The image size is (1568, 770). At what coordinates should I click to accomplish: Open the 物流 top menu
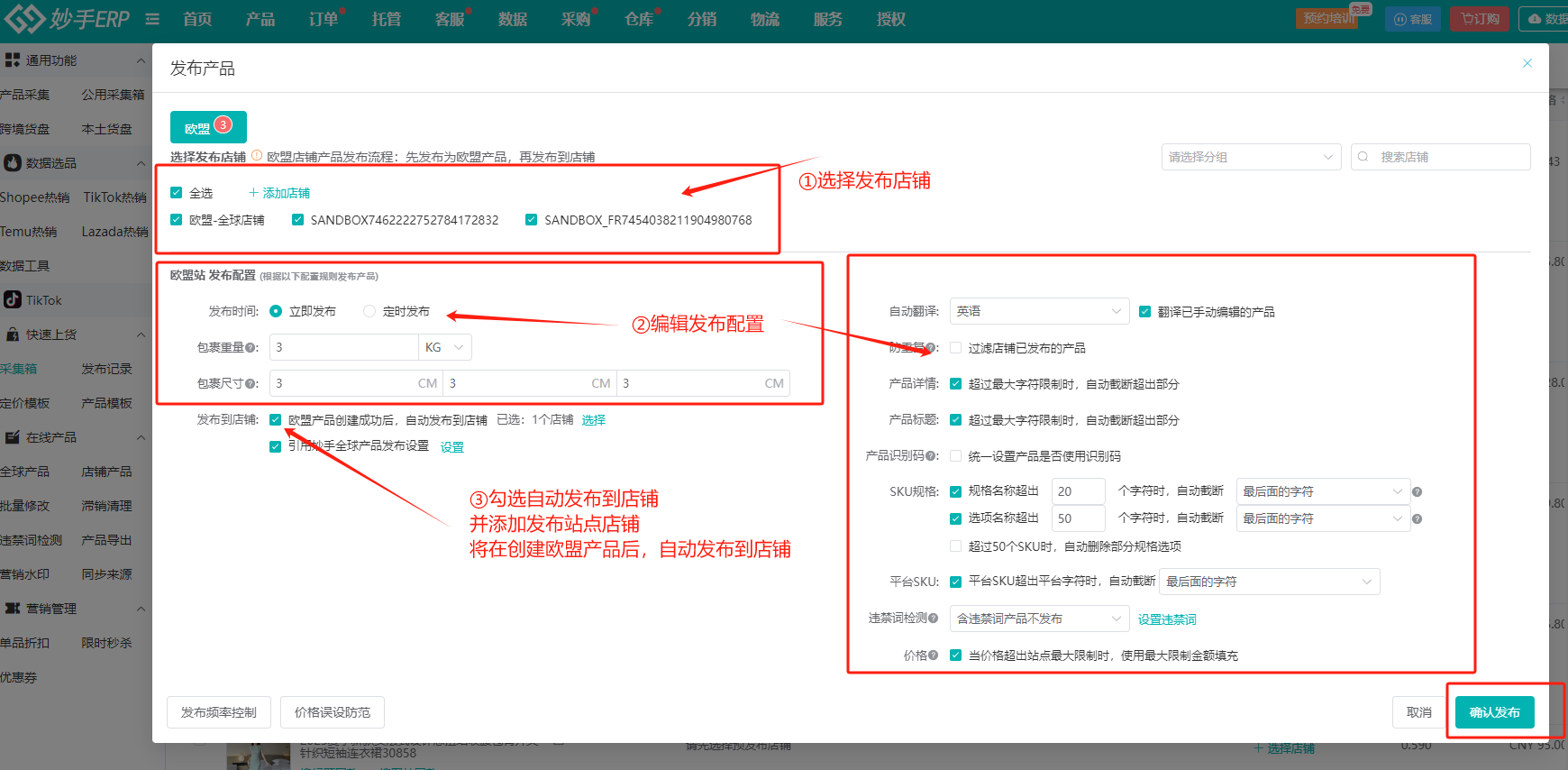[x=765, y=19]
